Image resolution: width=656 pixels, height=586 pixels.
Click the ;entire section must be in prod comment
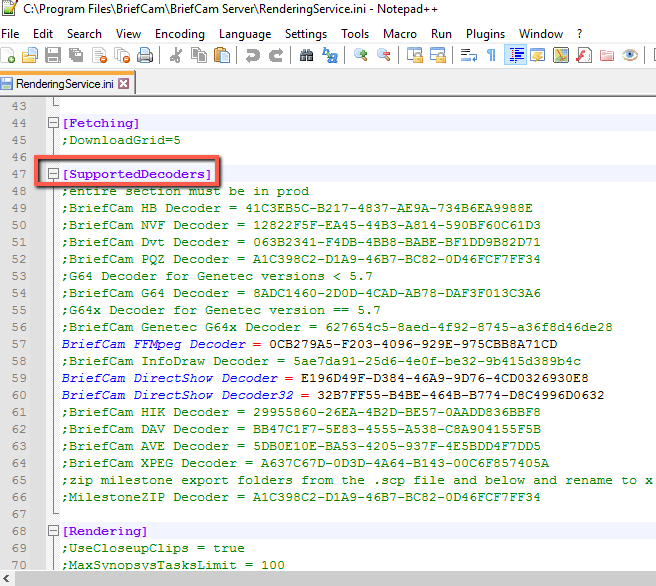coord(185,191)
